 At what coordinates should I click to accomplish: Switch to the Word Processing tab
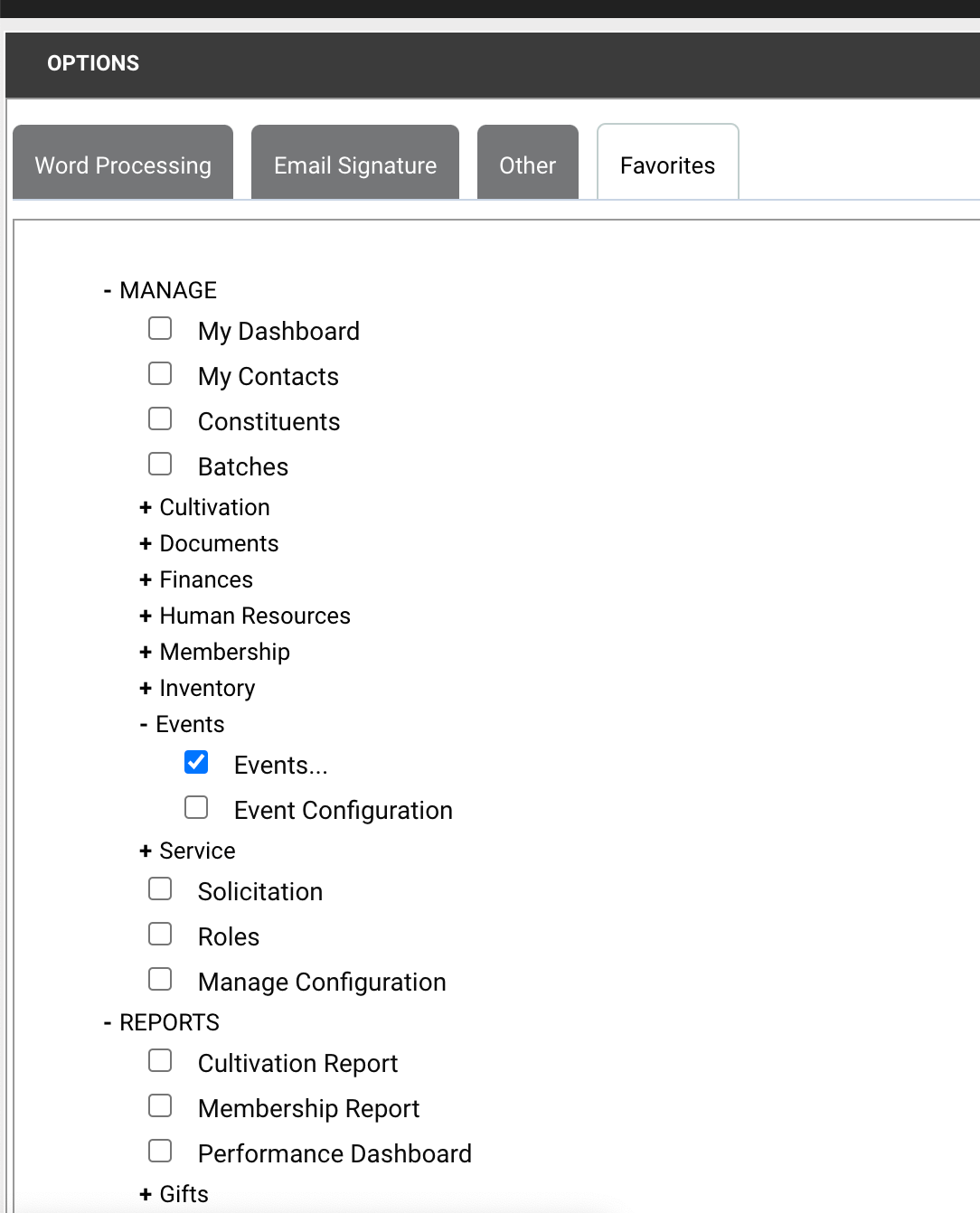(123, 163)
